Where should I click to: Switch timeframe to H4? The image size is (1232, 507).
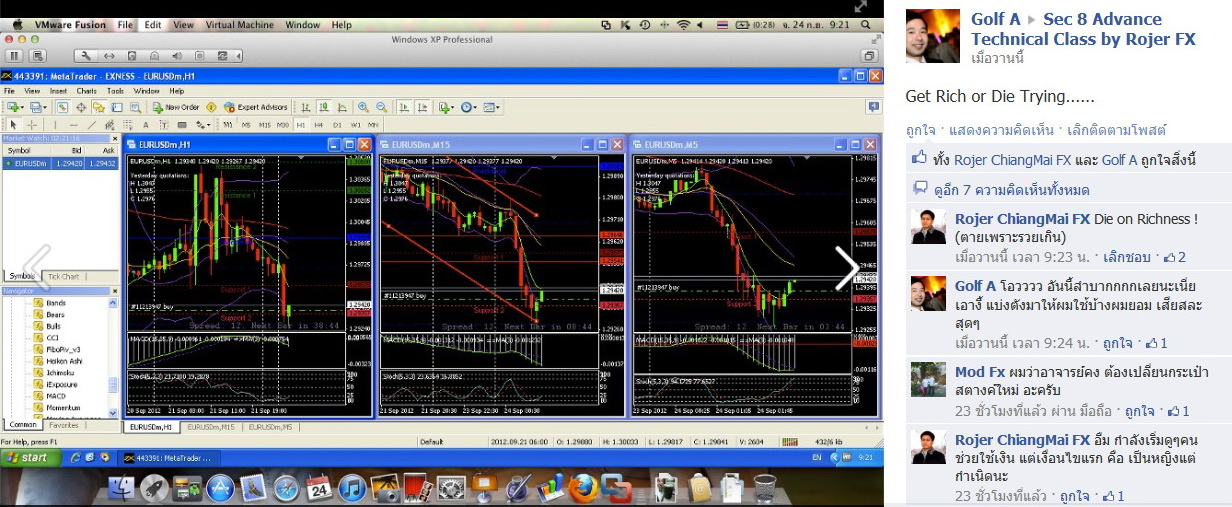pyautogui.click(x=319, y=125)
